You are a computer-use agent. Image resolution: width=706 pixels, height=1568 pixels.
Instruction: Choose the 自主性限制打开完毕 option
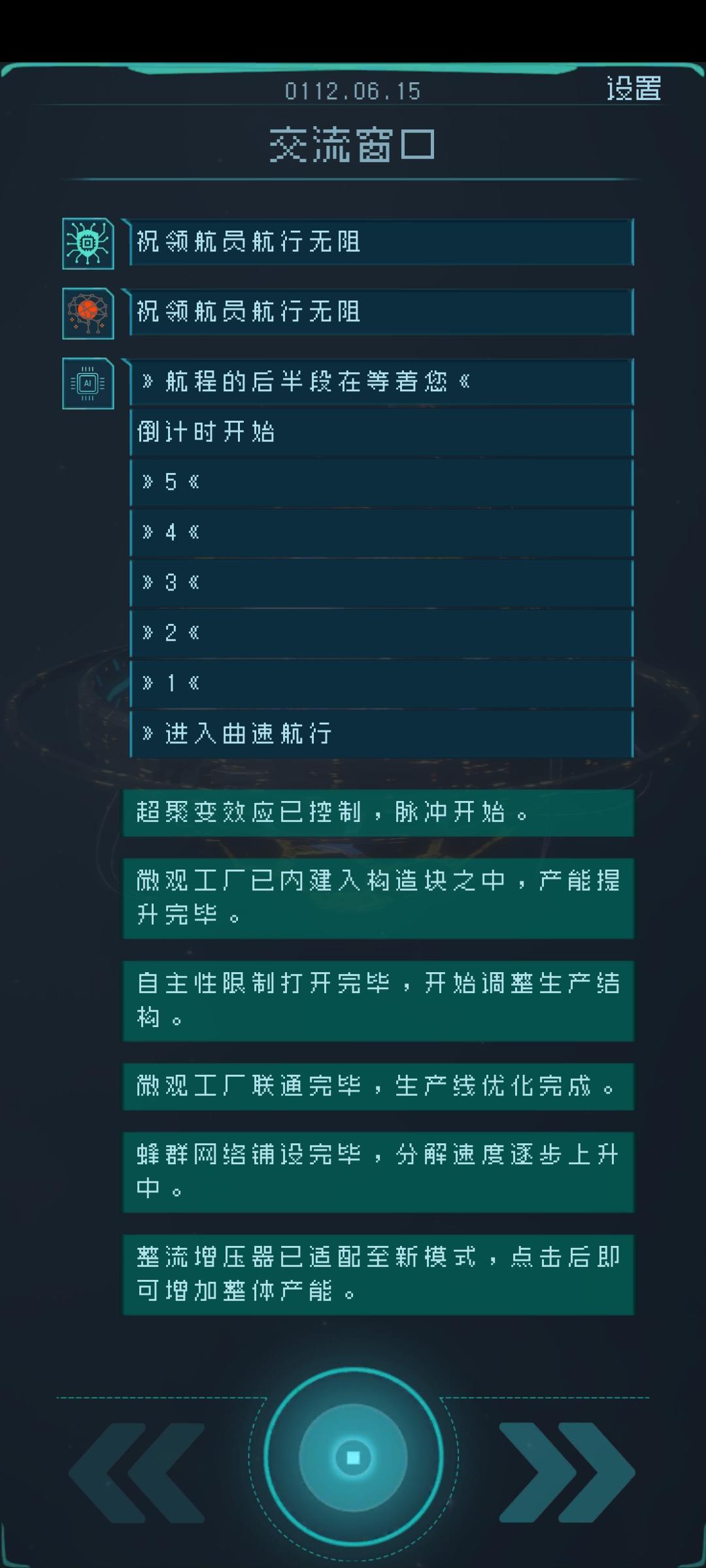[x=378, y=1000]
